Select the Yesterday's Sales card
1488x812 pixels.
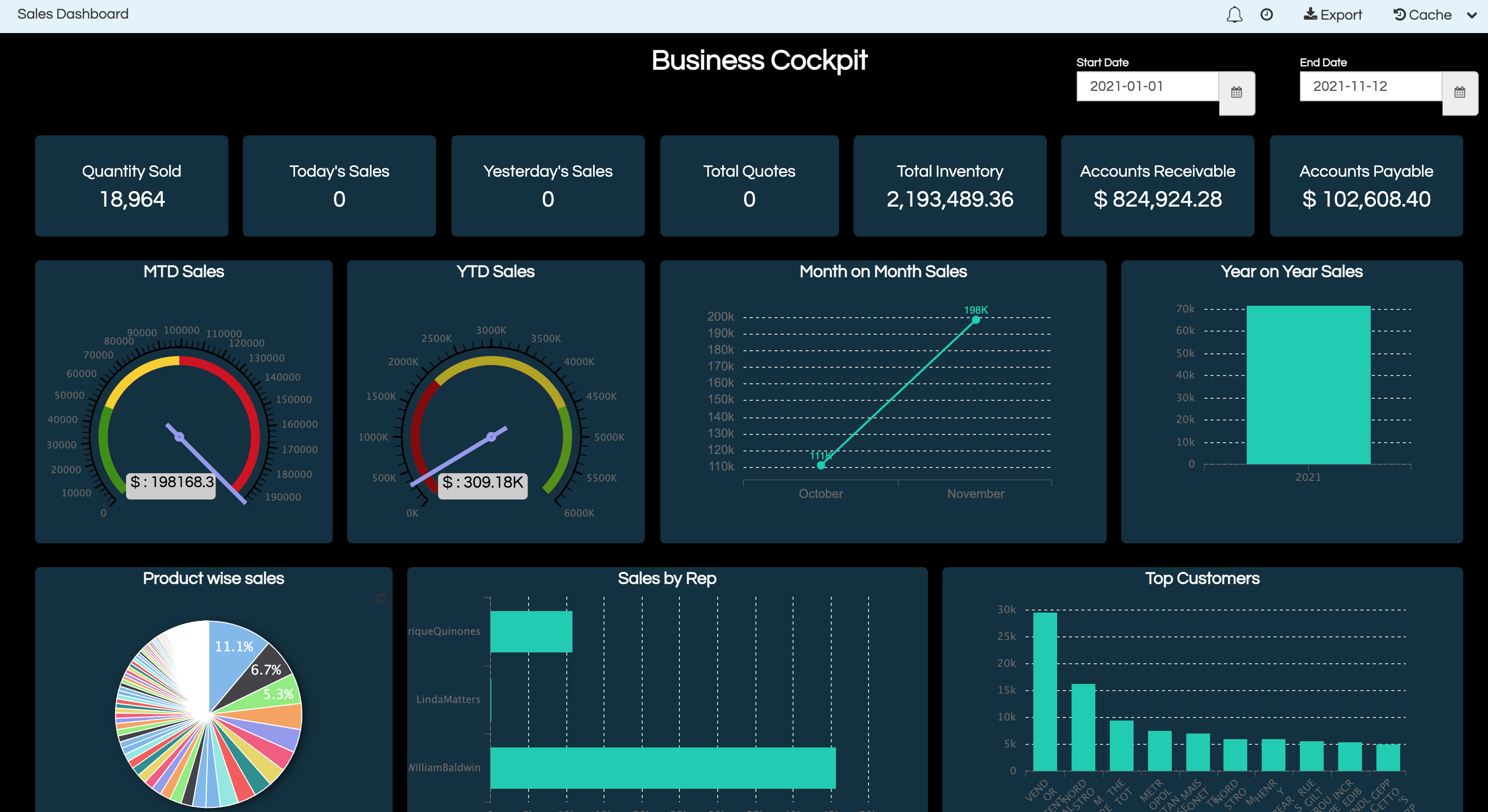tap(548, 186)
